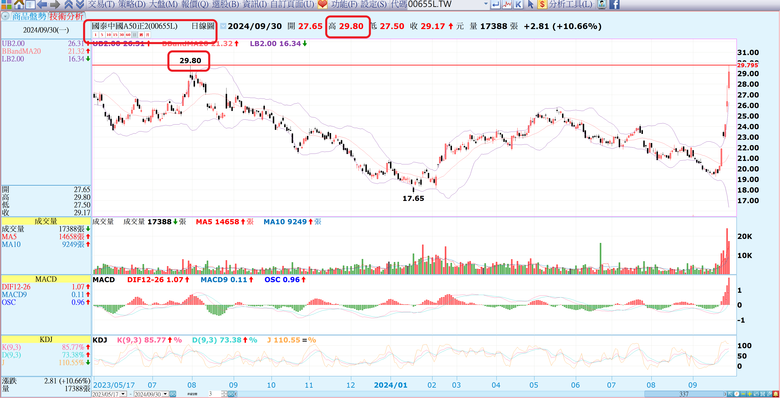This screenshot has width=780, height=398.
Task: Switch to 商品盤勢 tab
Action: 29,16
